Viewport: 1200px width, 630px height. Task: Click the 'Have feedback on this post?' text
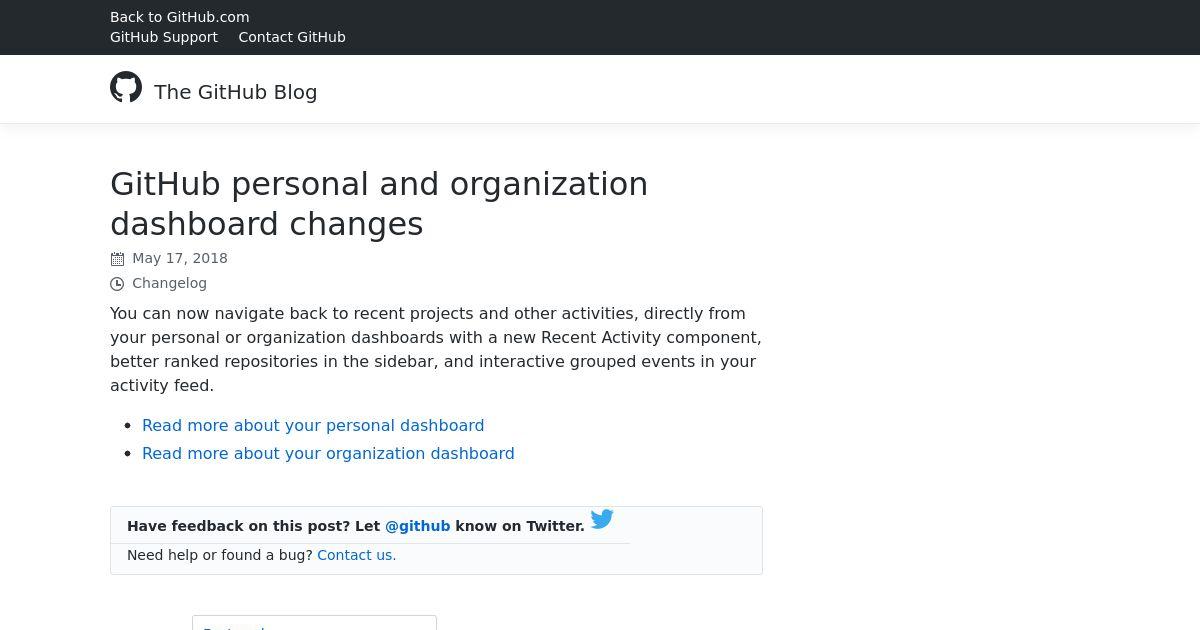click(x=239, y=526)
